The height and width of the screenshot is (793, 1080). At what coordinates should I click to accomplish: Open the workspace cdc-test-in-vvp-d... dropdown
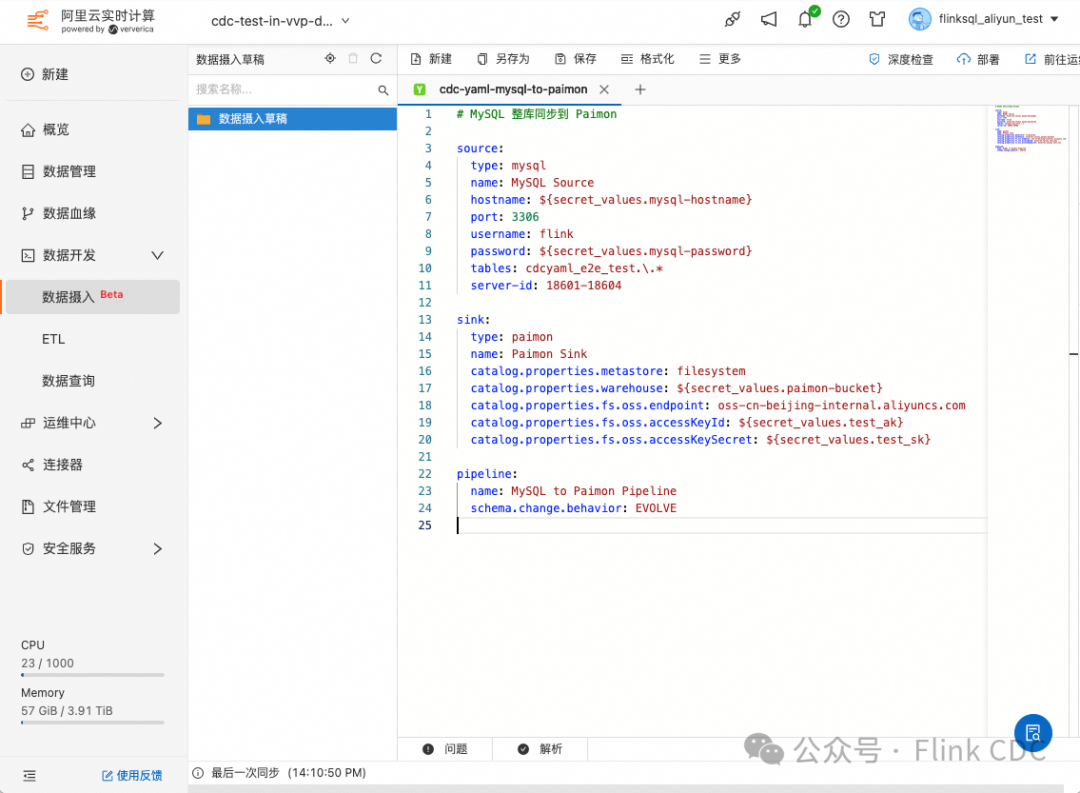(280, 21)
